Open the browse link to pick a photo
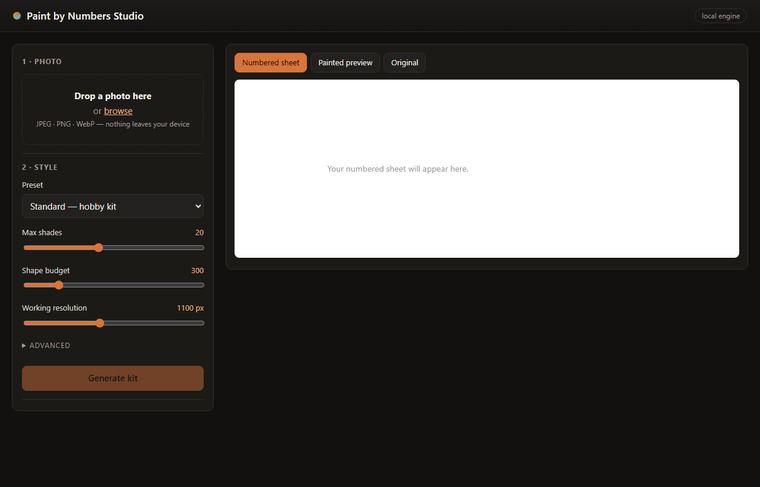The height and width of the screenshot is (487, 760). 118,111
